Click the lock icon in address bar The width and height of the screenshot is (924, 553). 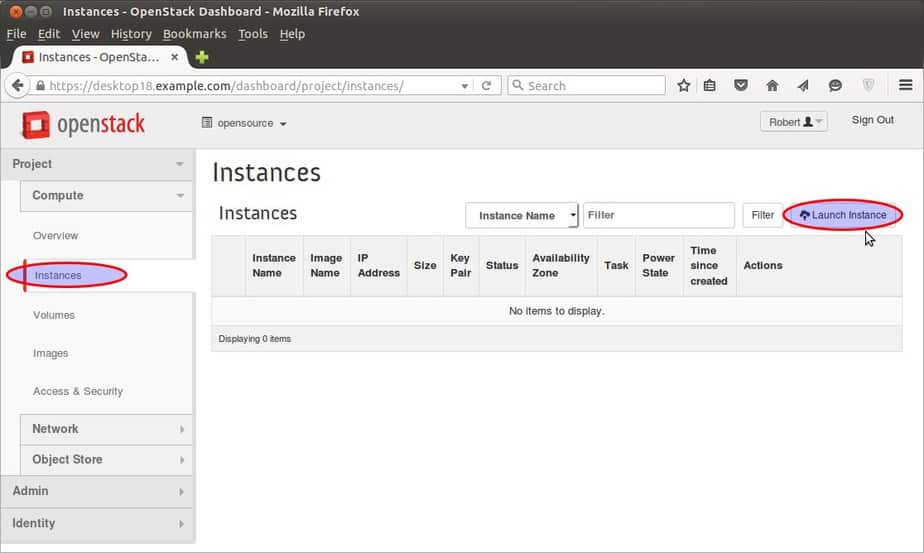coord(40,85)
